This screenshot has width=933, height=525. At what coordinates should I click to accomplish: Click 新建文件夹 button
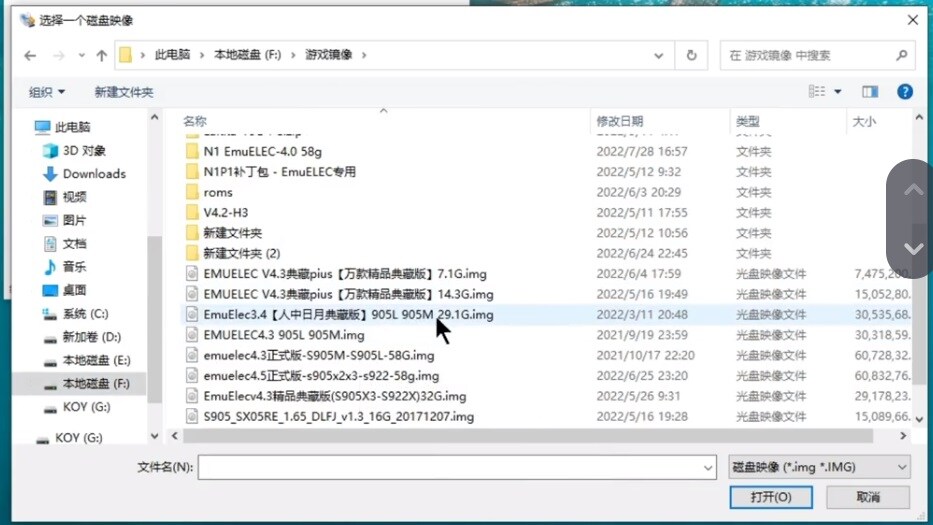[x=123, y=92]
